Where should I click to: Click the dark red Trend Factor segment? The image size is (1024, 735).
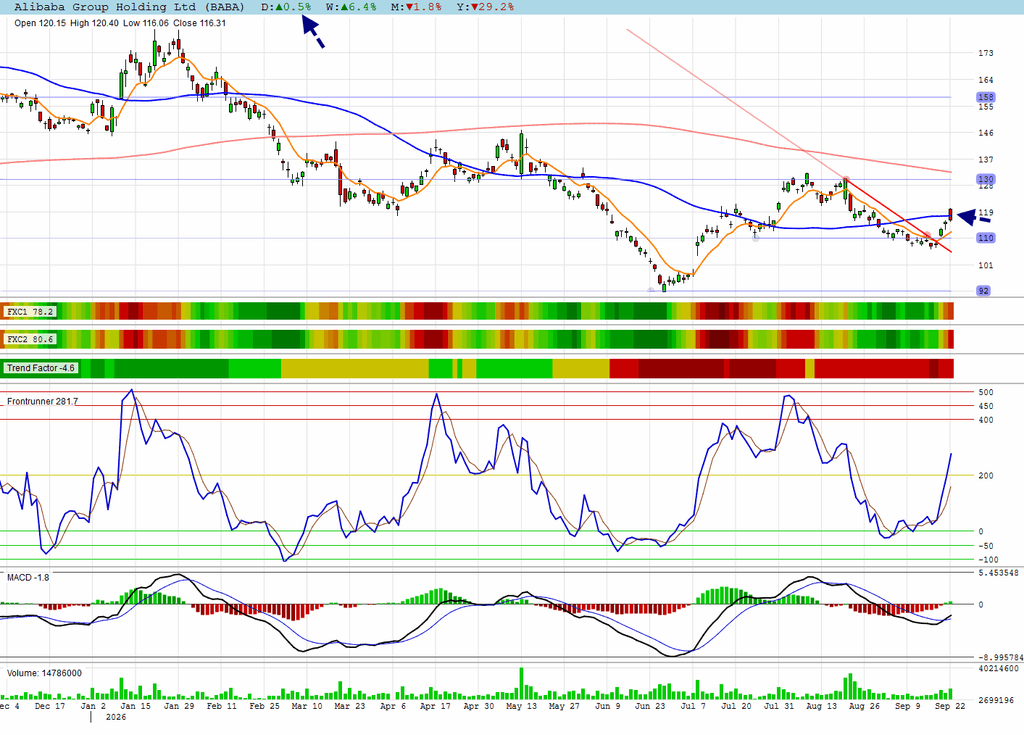pyautogui.click(x=681, y=368)
